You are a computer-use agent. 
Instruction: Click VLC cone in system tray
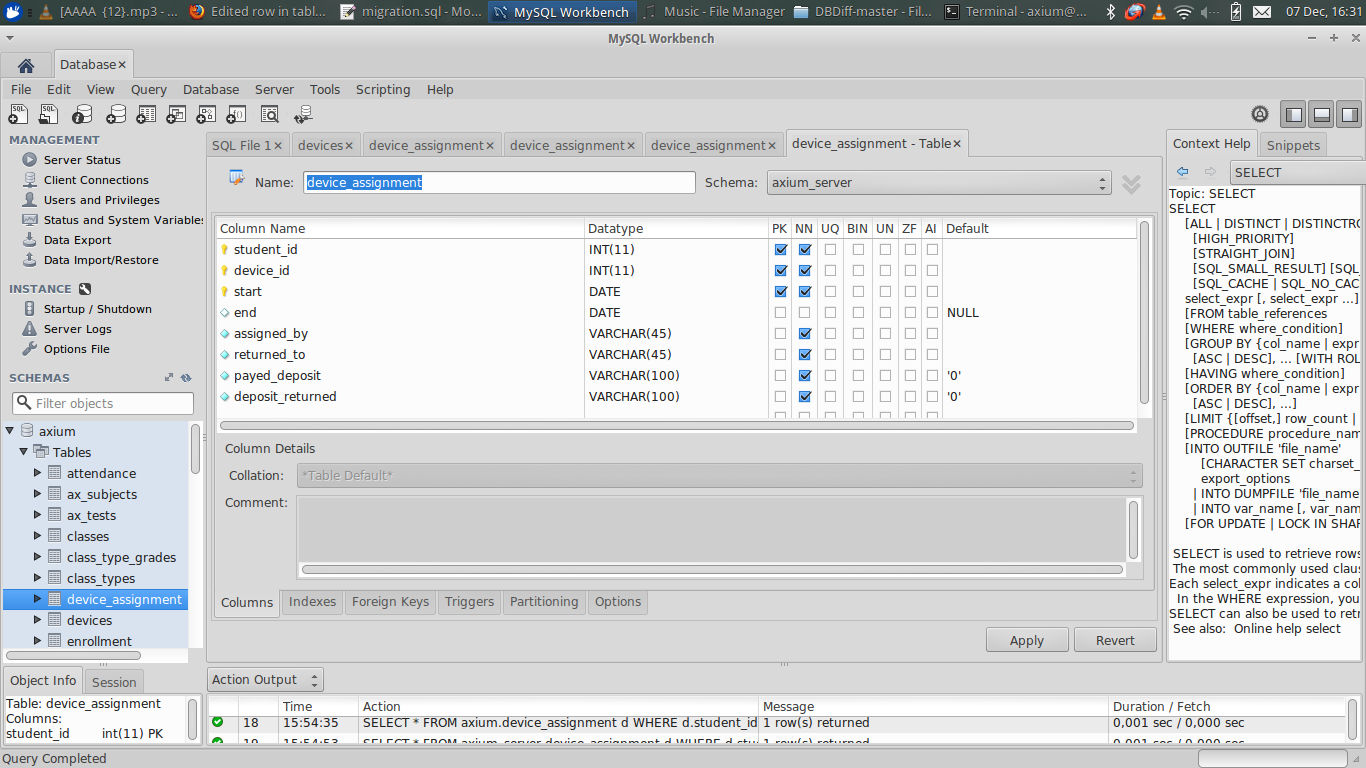click(x=1158, y=12)
